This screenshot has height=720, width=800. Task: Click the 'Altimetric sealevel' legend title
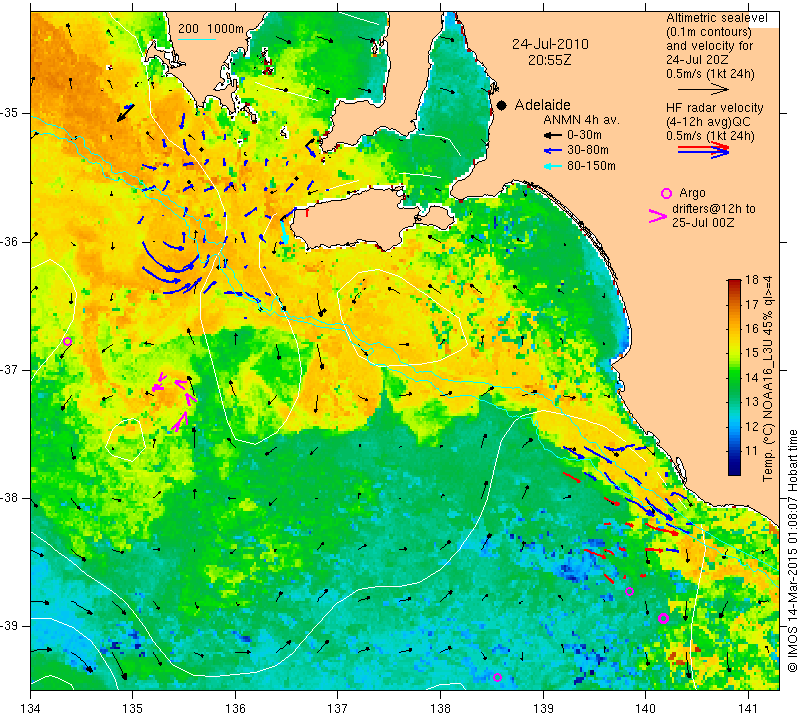pyautogui.click(x=716, y=18)
